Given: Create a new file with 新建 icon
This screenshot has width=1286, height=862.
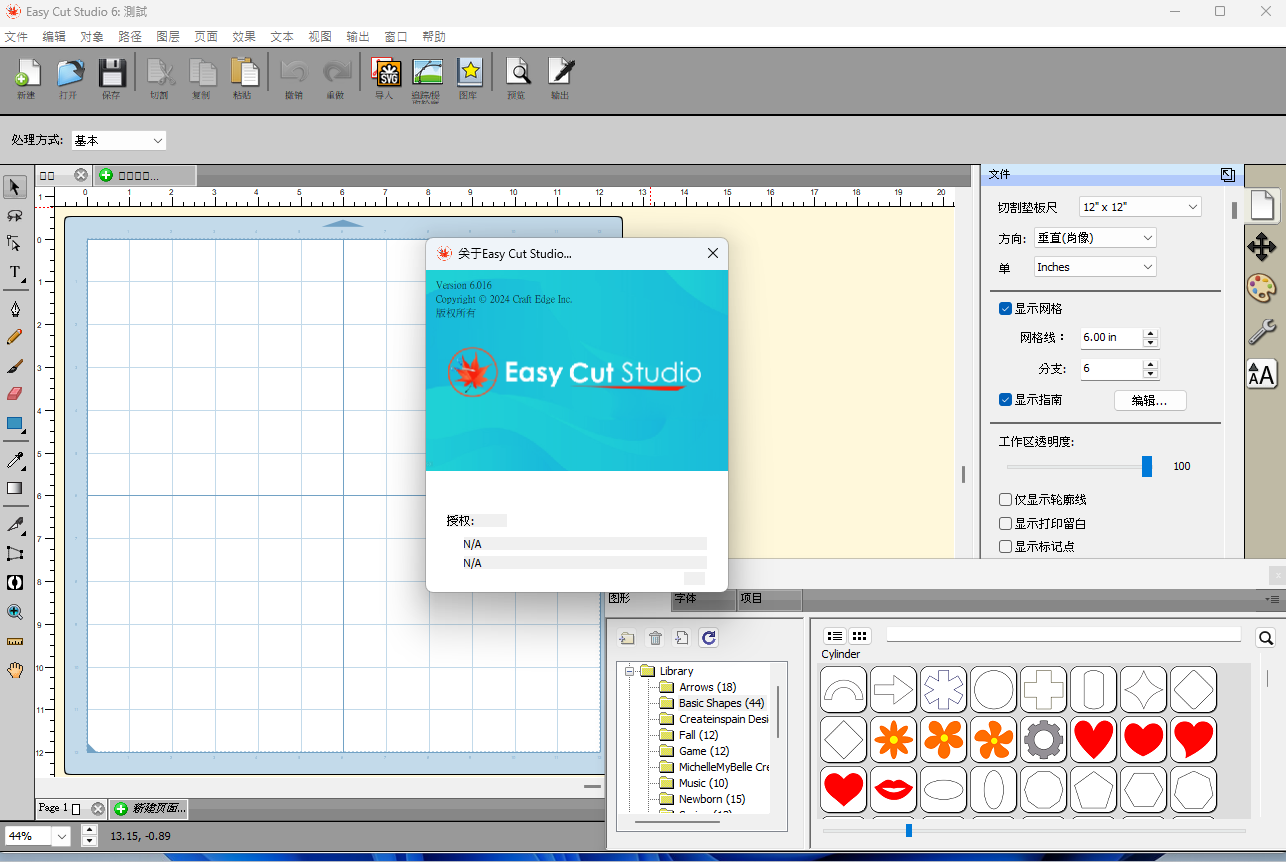Looking at the screenshot, I should [x=26, y=78].
